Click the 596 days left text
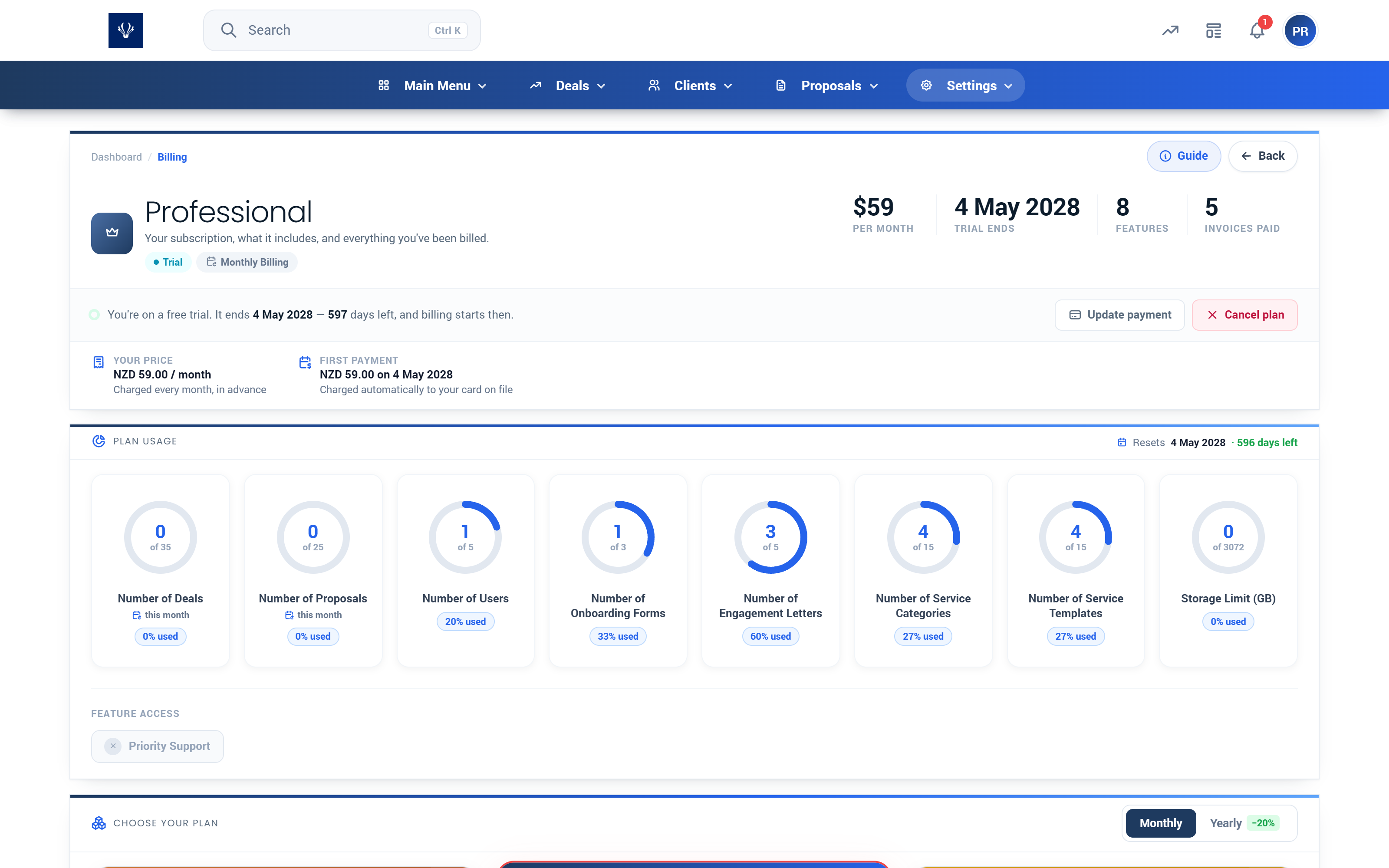This screenshot has height=868, width=1389. [1267, 442]
